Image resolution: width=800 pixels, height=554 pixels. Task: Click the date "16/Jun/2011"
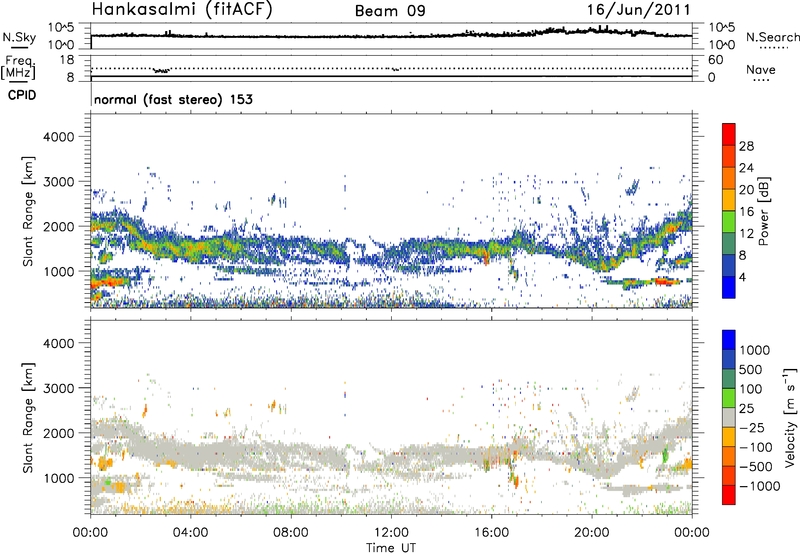tap(639, 10)
